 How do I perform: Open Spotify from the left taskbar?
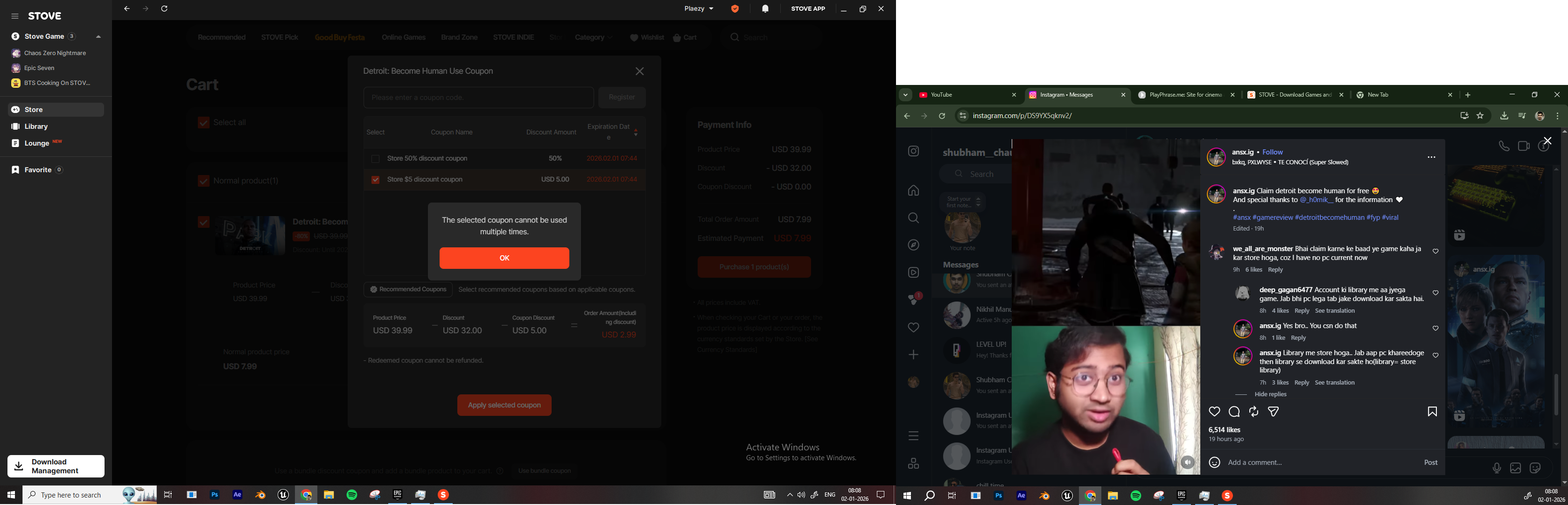[352, 495]
